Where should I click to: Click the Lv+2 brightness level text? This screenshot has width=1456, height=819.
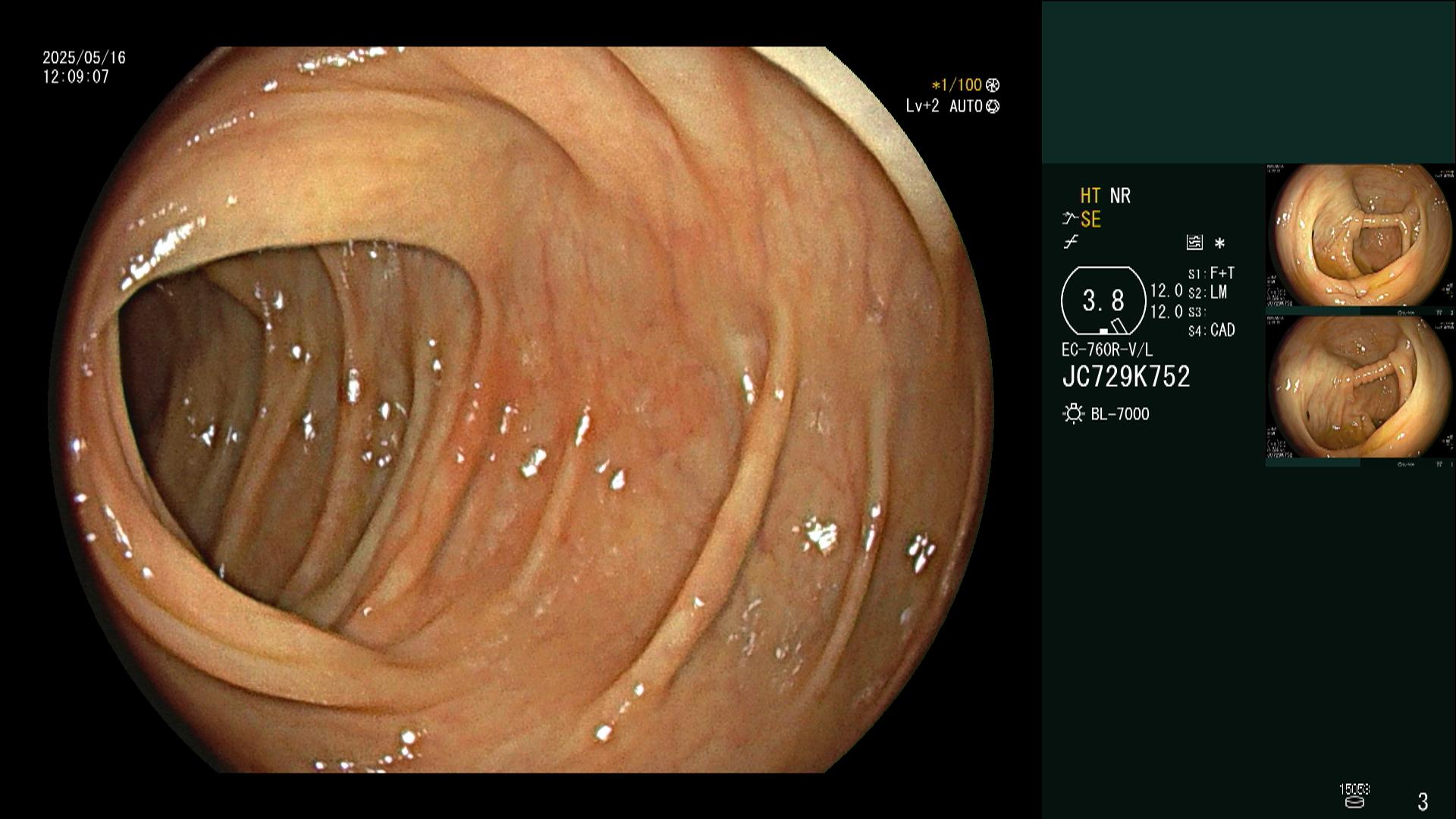(922, 106)
